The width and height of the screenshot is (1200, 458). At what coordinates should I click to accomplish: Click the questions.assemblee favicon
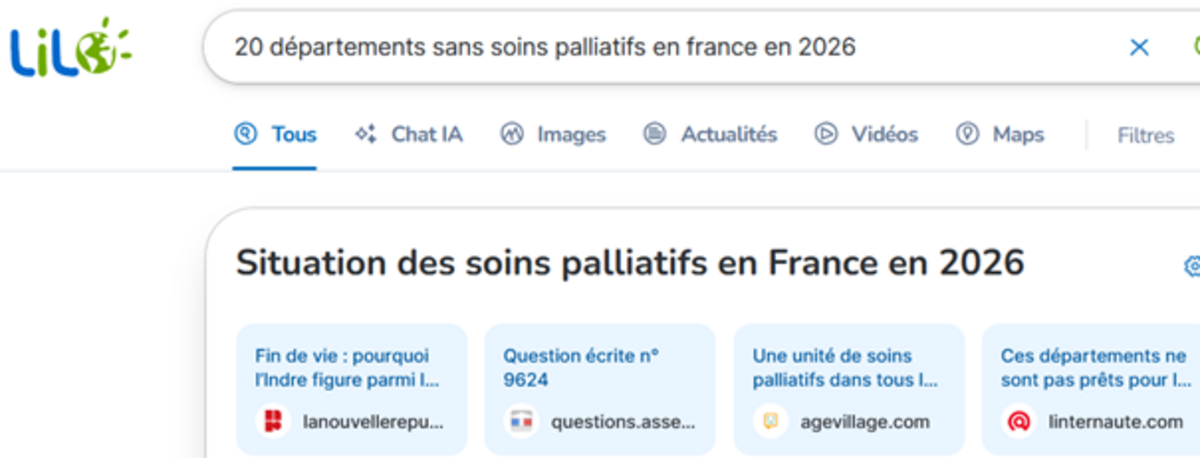click(x=520, y=422)
